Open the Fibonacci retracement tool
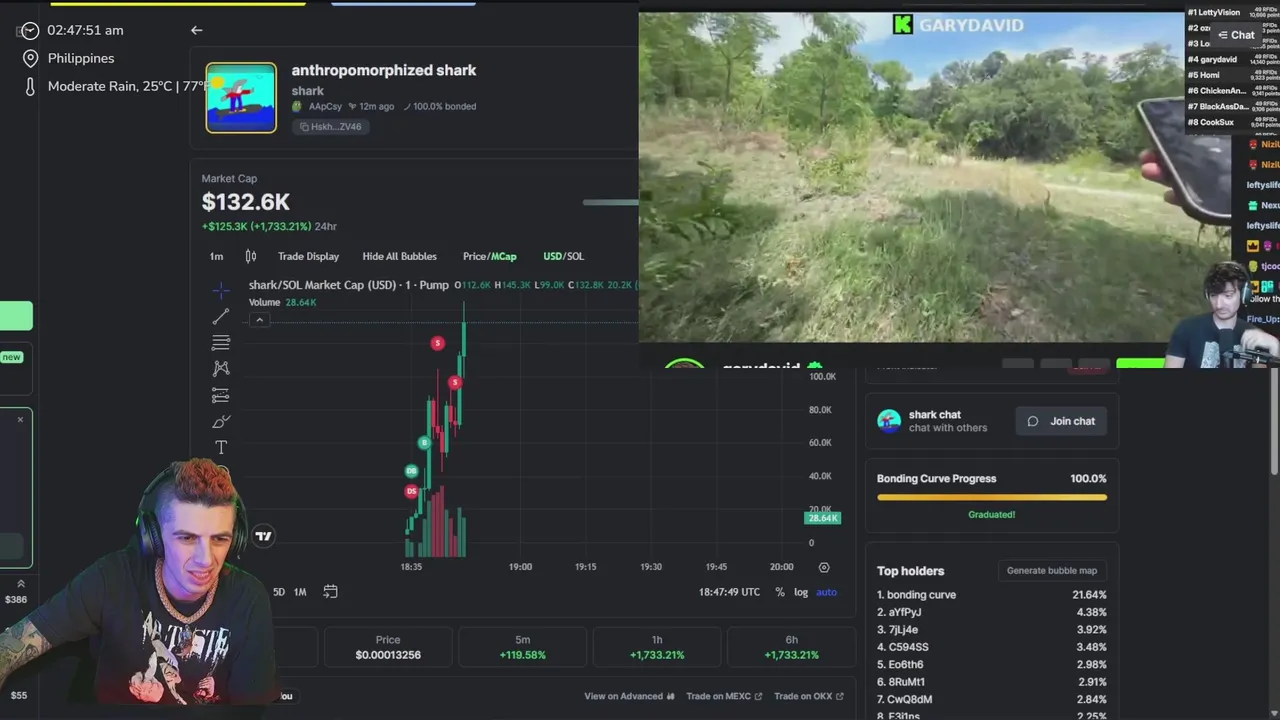Image resolution: width=1280 pixels, height=720 pixels. click(221, 343)
